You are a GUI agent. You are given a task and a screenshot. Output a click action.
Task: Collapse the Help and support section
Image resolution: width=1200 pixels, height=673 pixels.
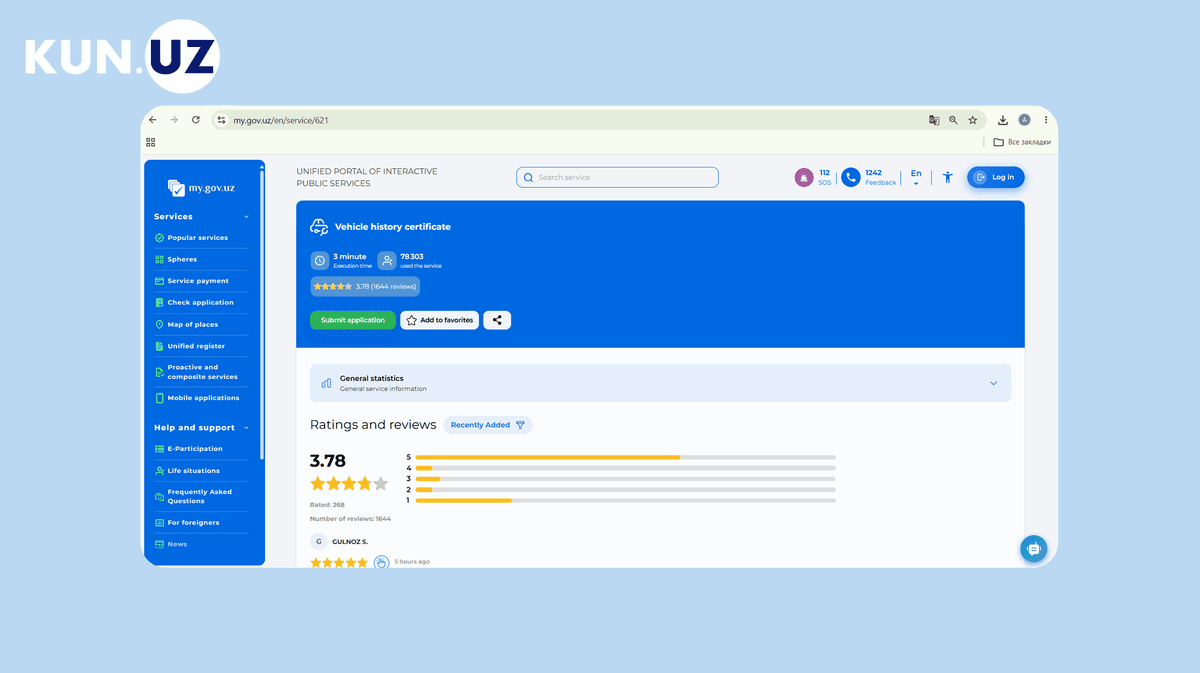click(246, 428)
